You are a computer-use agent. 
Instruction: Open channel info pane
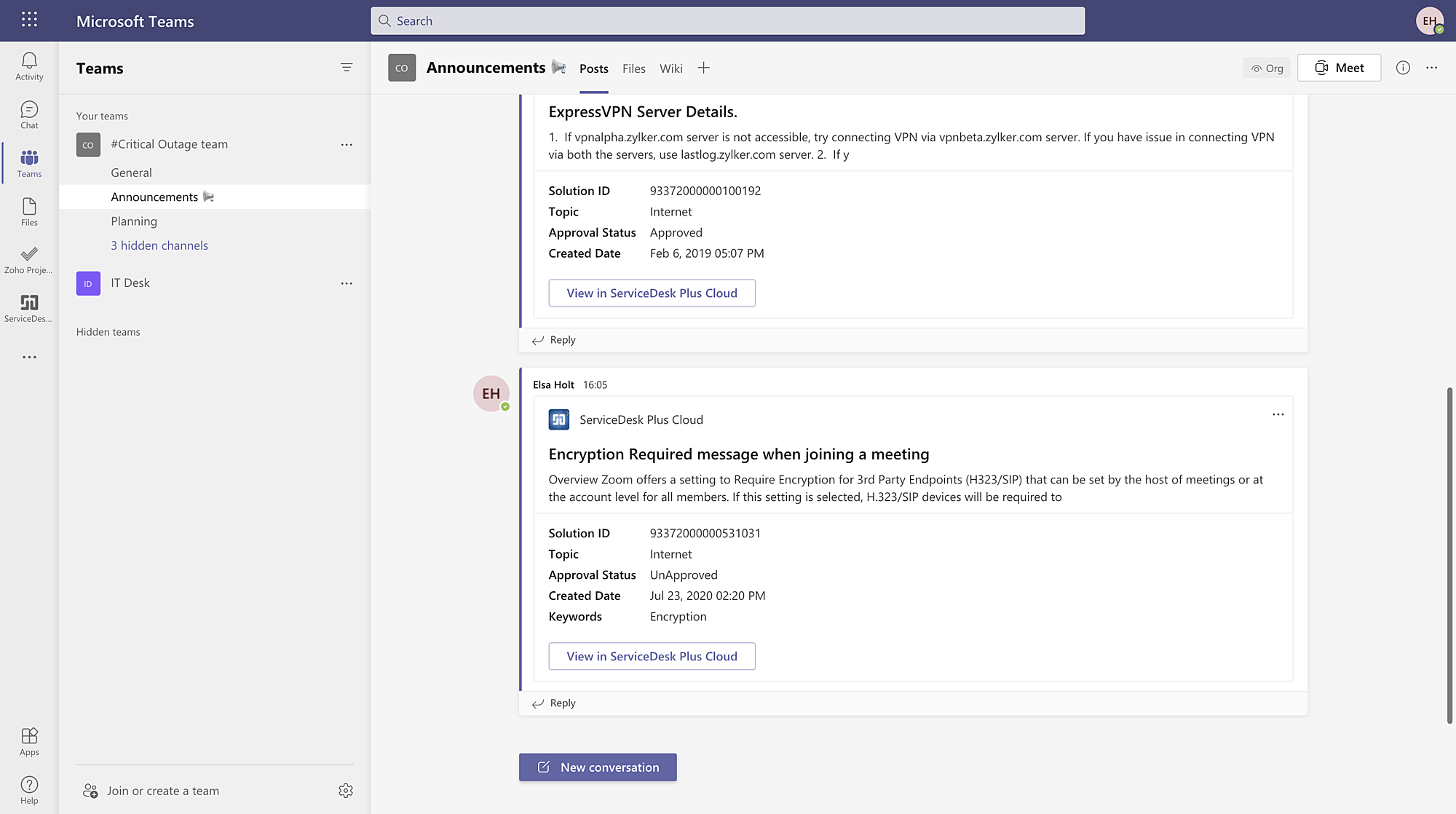click(x=1403, y=68)
